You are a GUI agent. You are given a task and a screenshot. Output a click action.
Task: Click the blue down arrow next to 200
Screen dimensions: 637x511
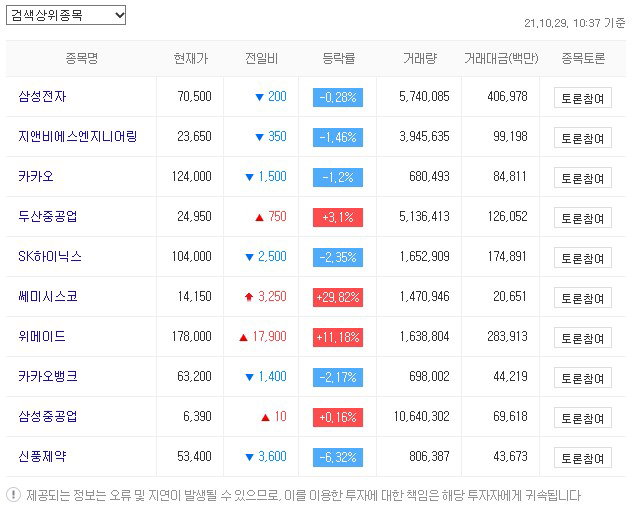(x=259, y=97)
